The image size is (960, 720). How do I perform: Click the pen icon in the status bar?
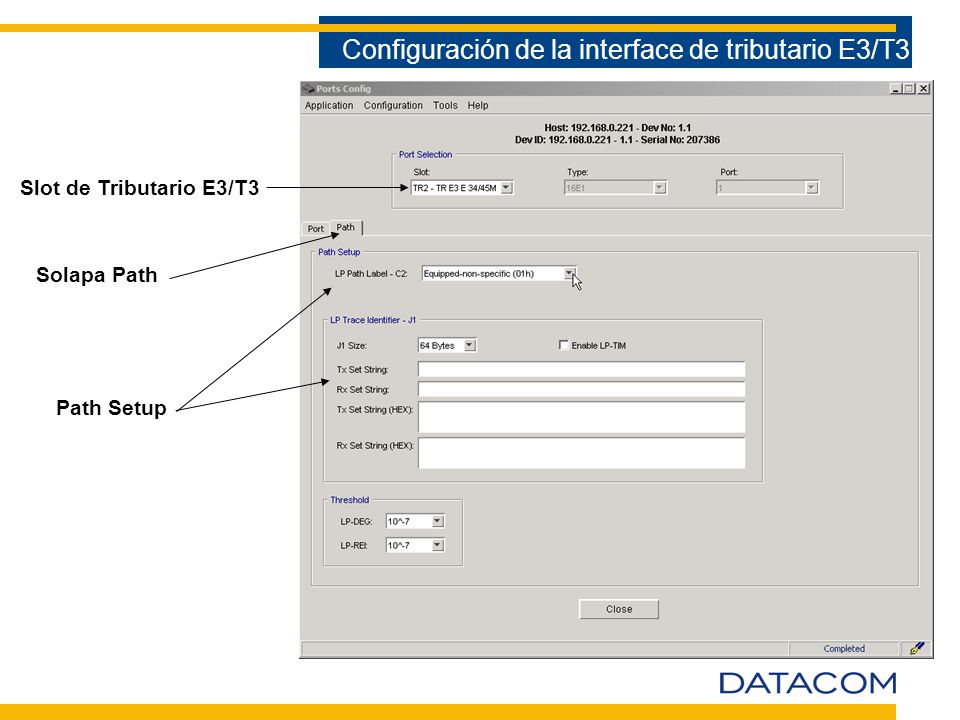[917, 648]
